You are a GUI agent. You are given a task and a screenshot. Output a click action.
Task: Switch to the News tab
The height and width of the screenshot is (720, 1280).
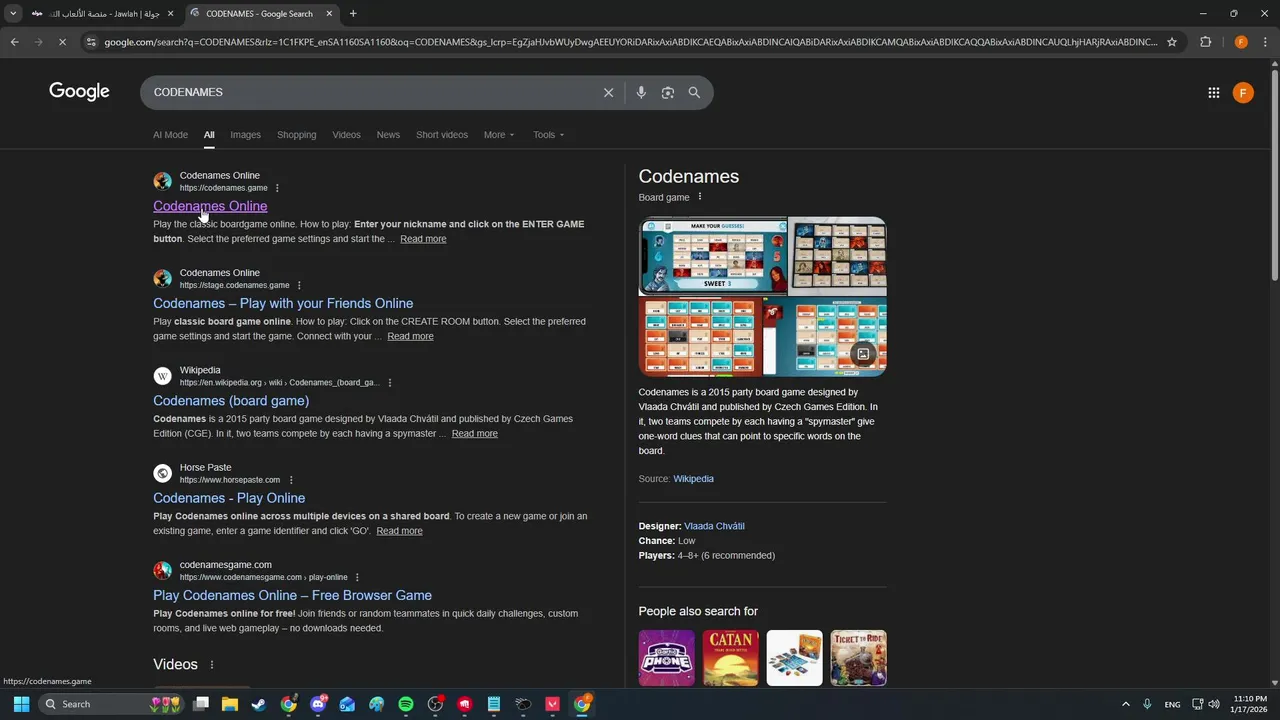388,135
